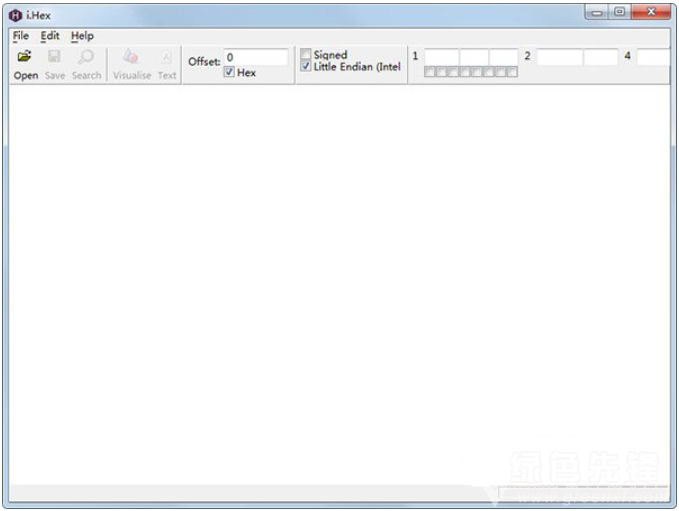Click the 4-byte value field

coord(653,57)
